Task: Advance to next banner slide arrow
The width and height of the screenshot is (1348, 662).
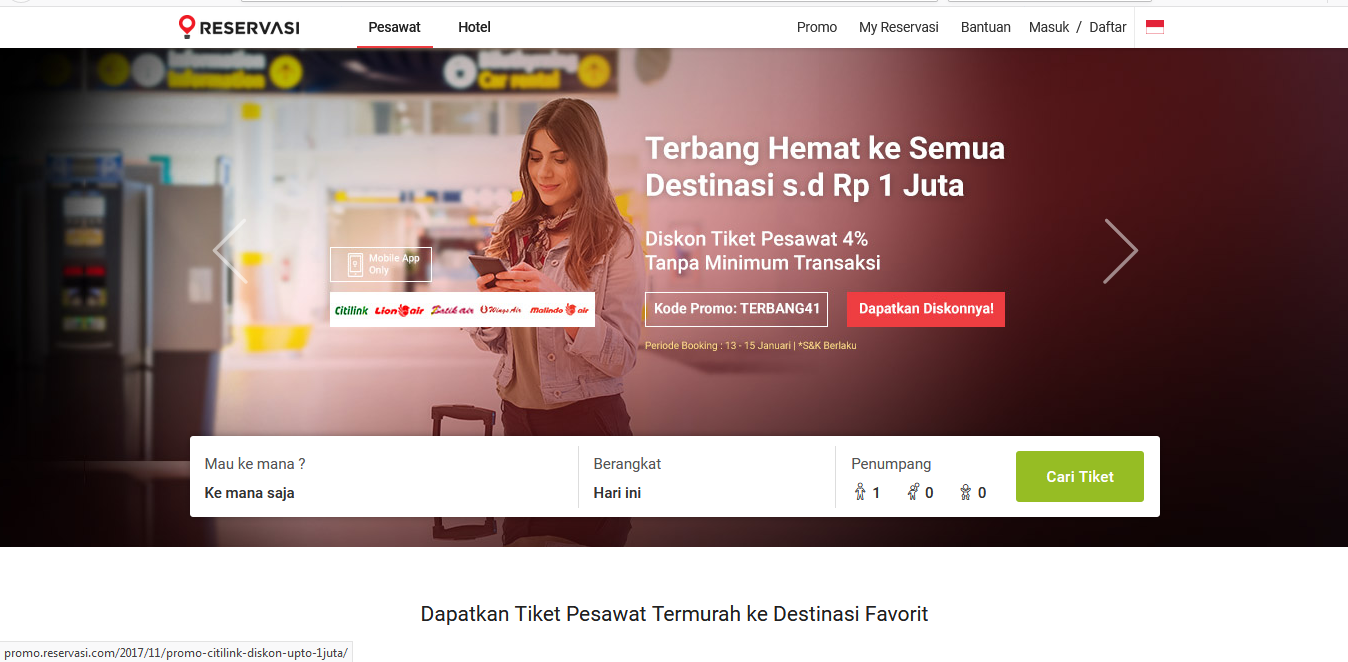Action: (1120, 251)
